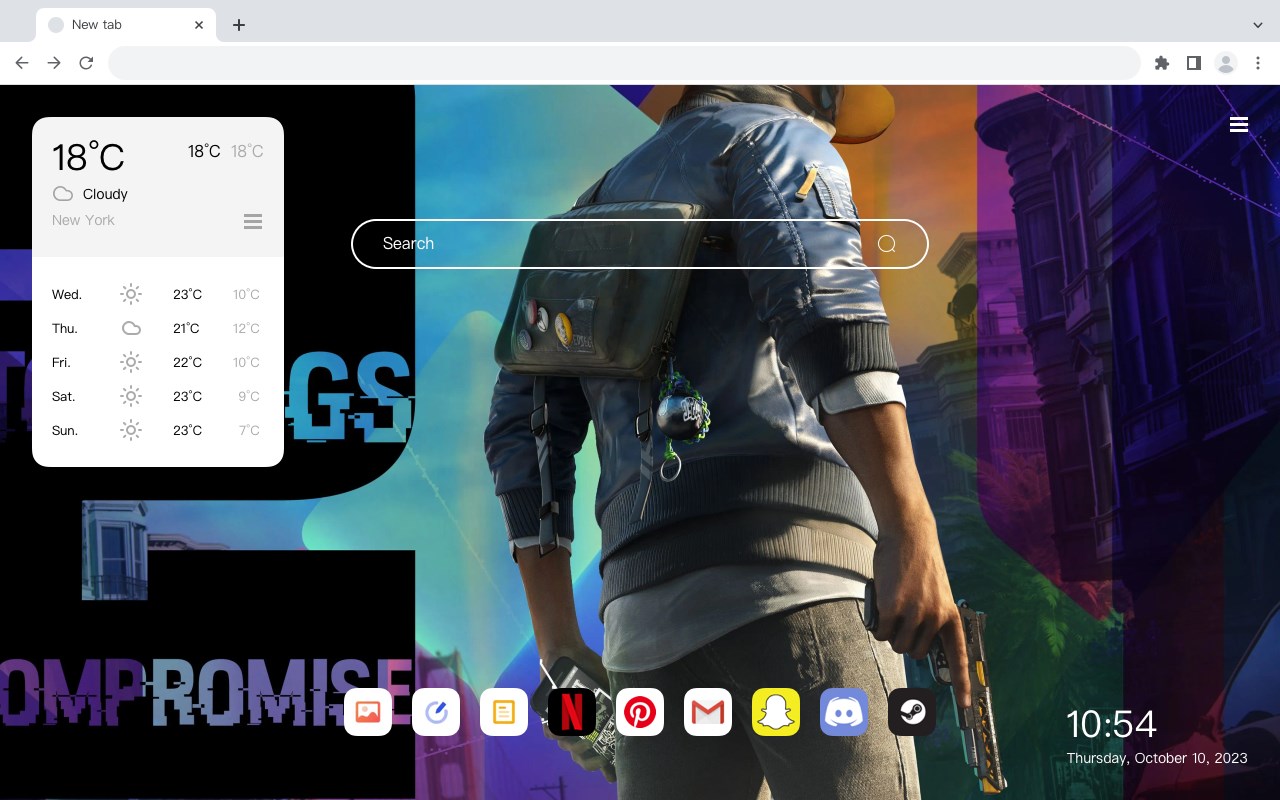This screenshot has height=800, width=1280.
Task: Open the Pinterest shortcut icon
Action: pos(640,712)
